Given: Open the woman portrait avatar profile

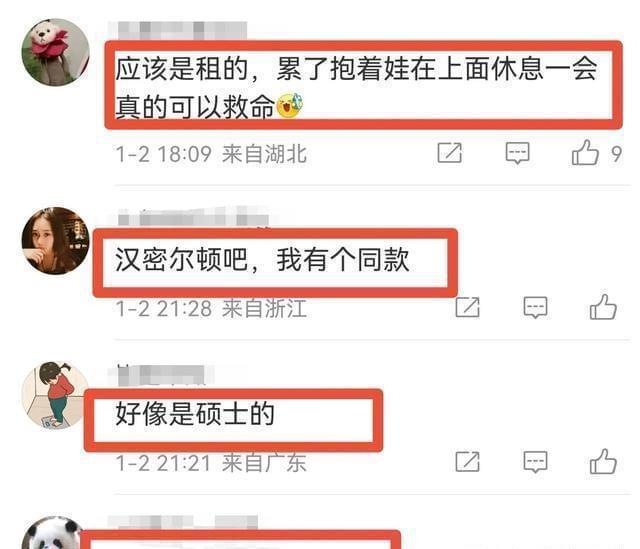Looking at the screenshot, I should (56, 240).
